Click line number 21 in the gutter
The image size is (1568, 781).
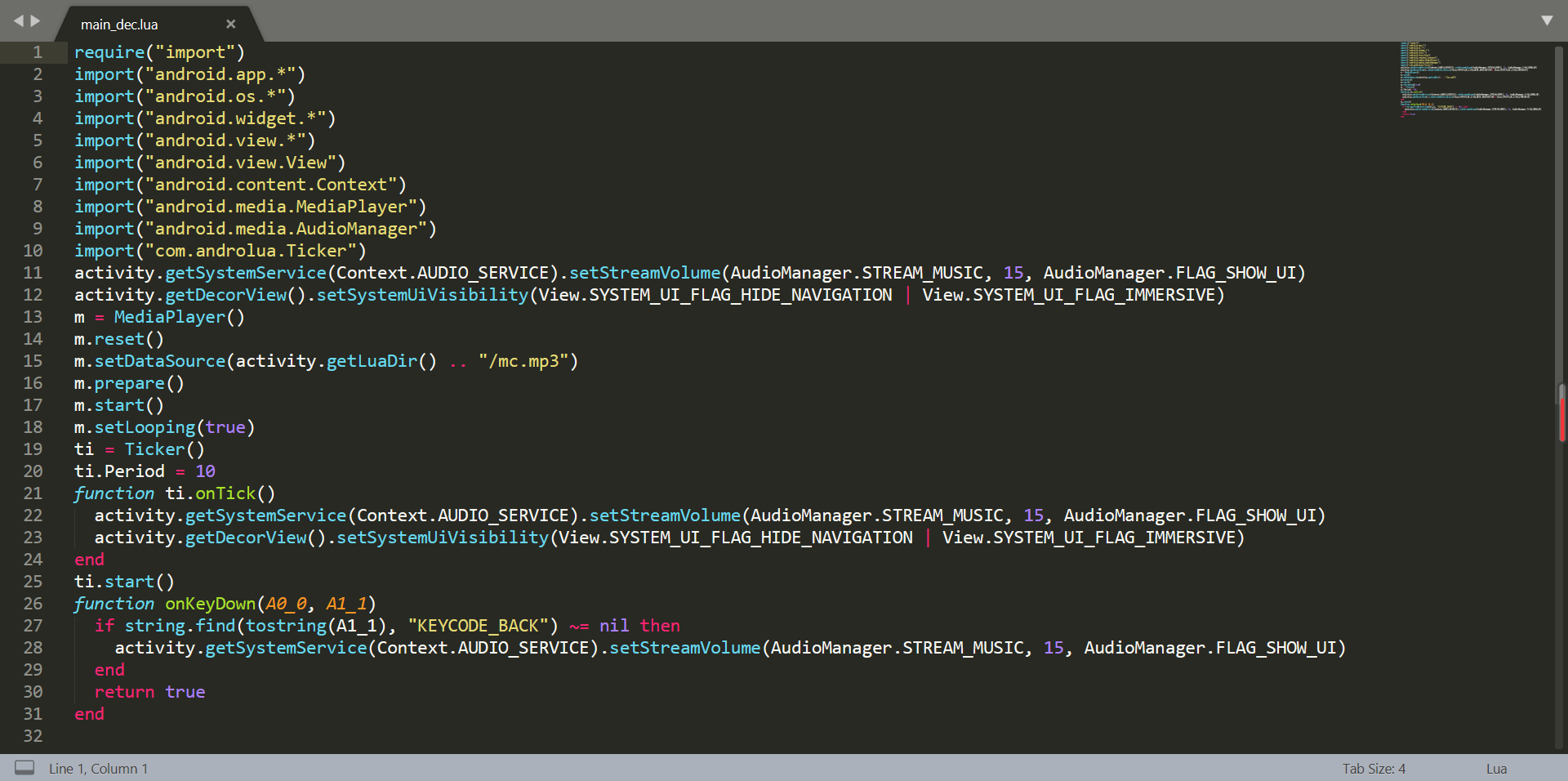point(33,493)
